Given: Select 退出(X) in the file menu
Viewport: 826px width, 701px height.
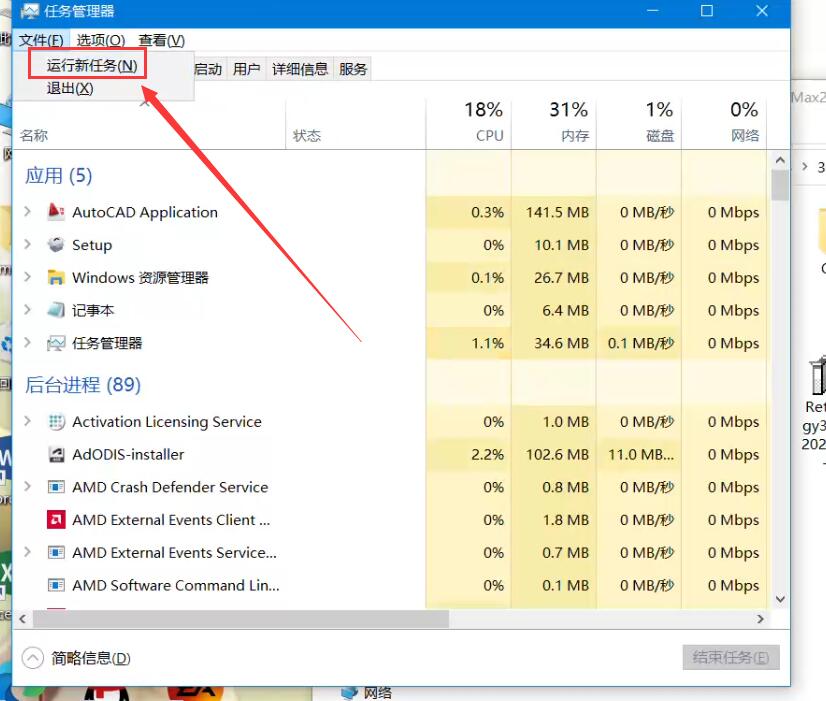Looking at the screenshot, I should 70,89.
